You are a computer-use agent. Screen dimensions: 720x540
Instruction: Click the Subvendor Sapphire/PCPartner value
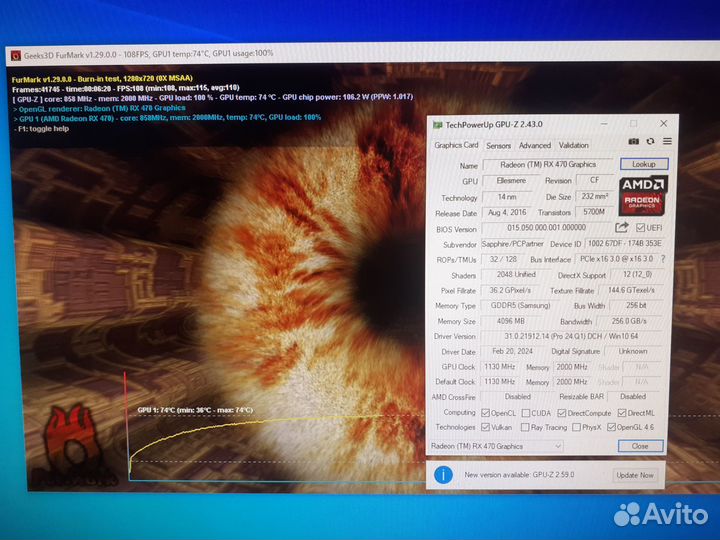pyautogui.click(x=512, y=244)
